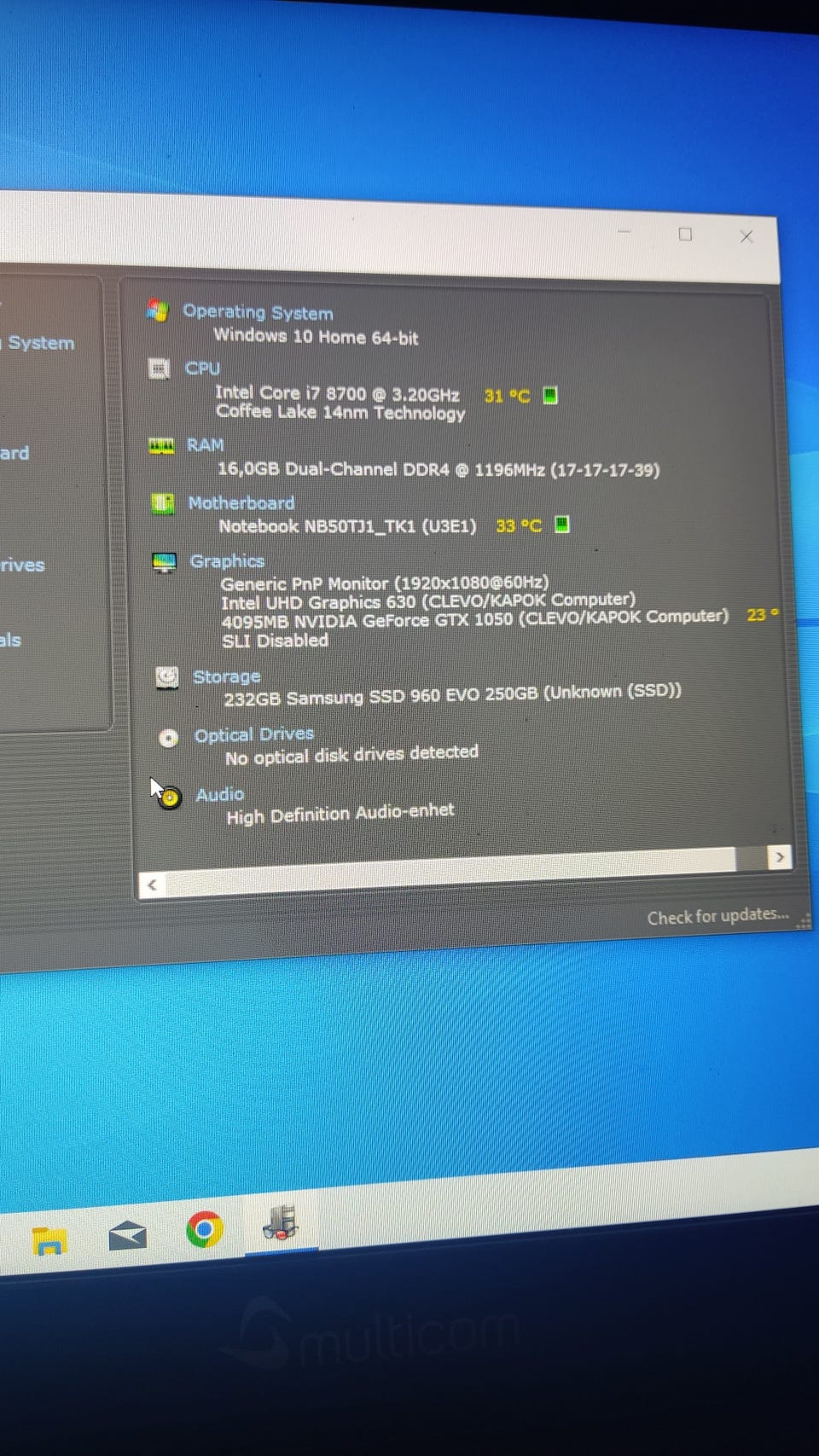The height and width of the screenshot is (1456, 819).
Task: Open the RAM section heading
Action: 205,445
